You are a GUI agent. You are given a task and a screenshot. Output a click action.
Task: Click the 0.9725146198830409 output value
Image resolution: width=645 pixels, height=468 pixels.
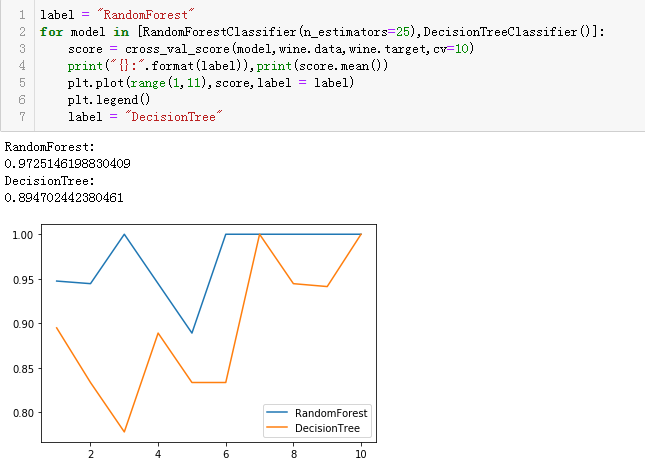pos(68,163)
